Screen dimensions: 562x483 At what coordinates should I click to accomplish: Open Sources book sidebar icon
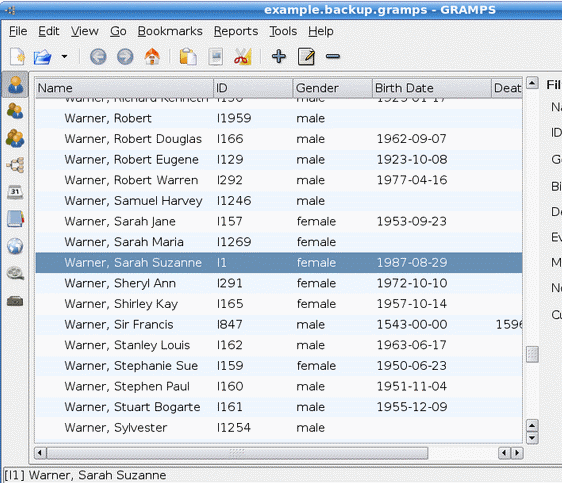(x=15, y=219)
